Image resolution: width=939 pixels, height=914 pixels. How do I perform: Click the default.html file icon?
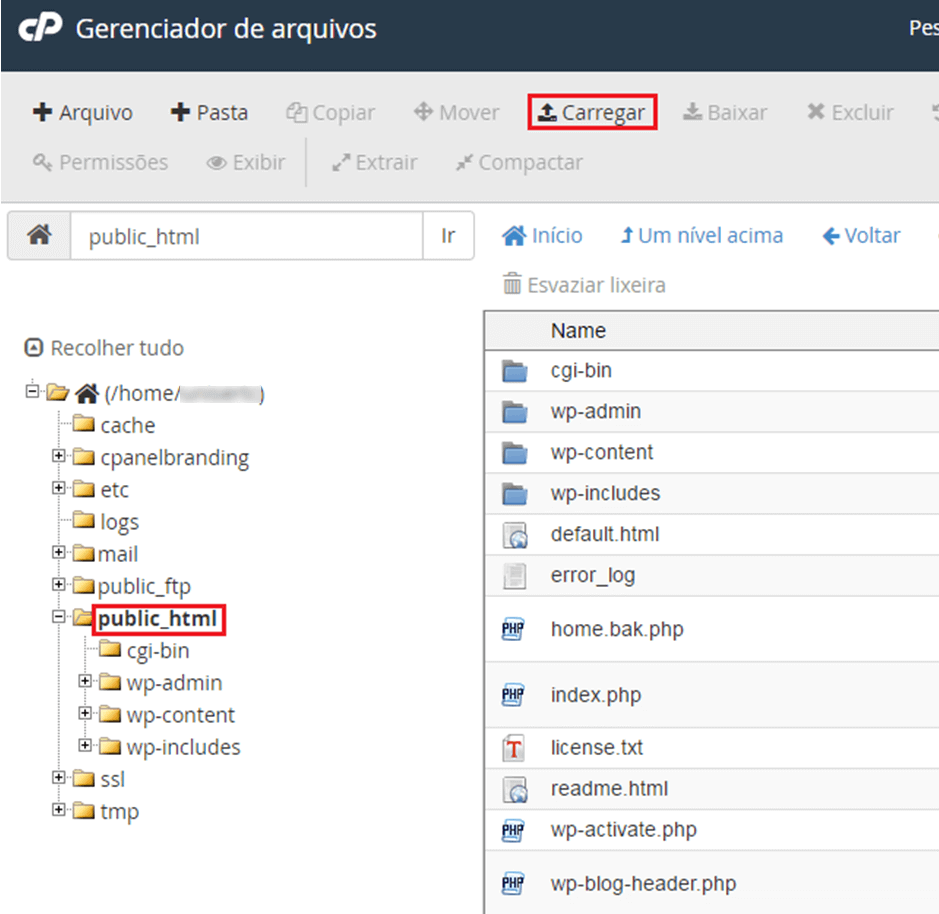515,535
